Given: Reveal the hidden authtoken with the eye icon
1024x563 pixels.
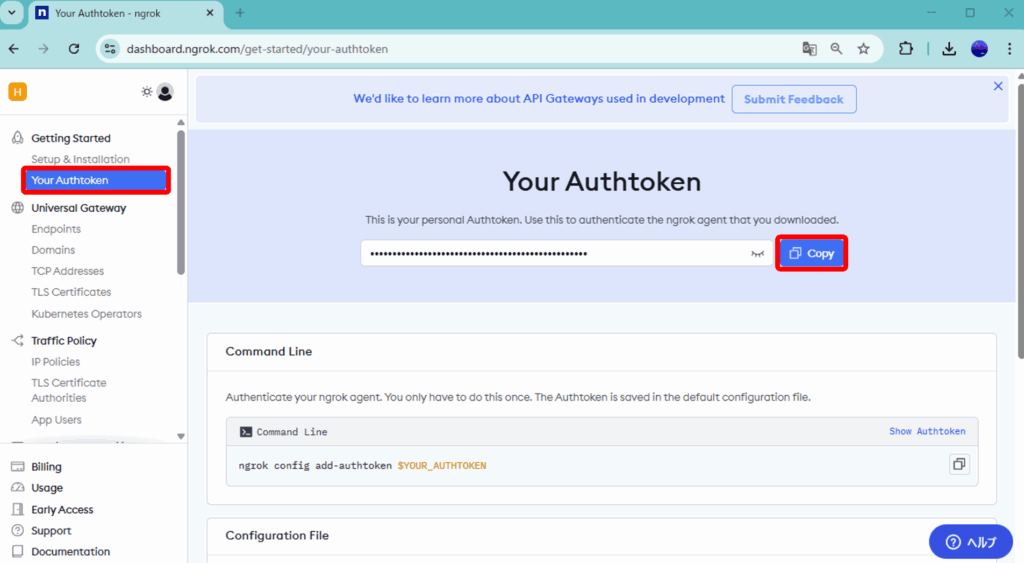Looking at the screenshot, I should (x=758, y=253).
